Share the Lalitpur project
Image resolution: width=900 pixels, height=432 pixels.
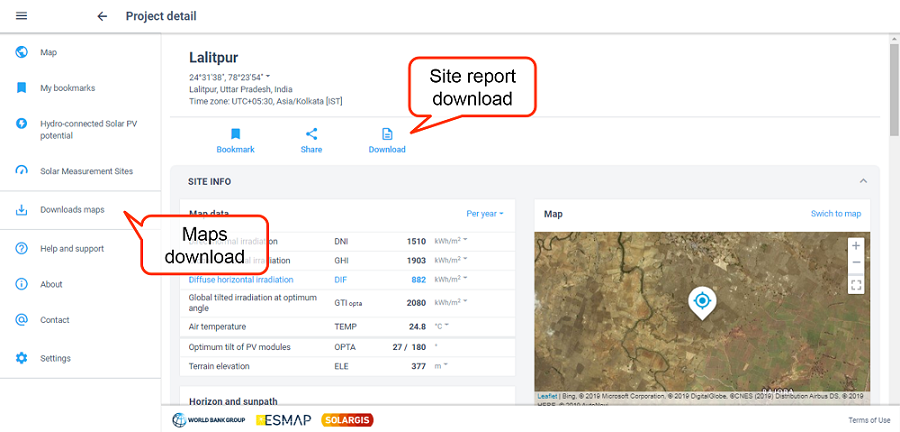pos(311,140)
